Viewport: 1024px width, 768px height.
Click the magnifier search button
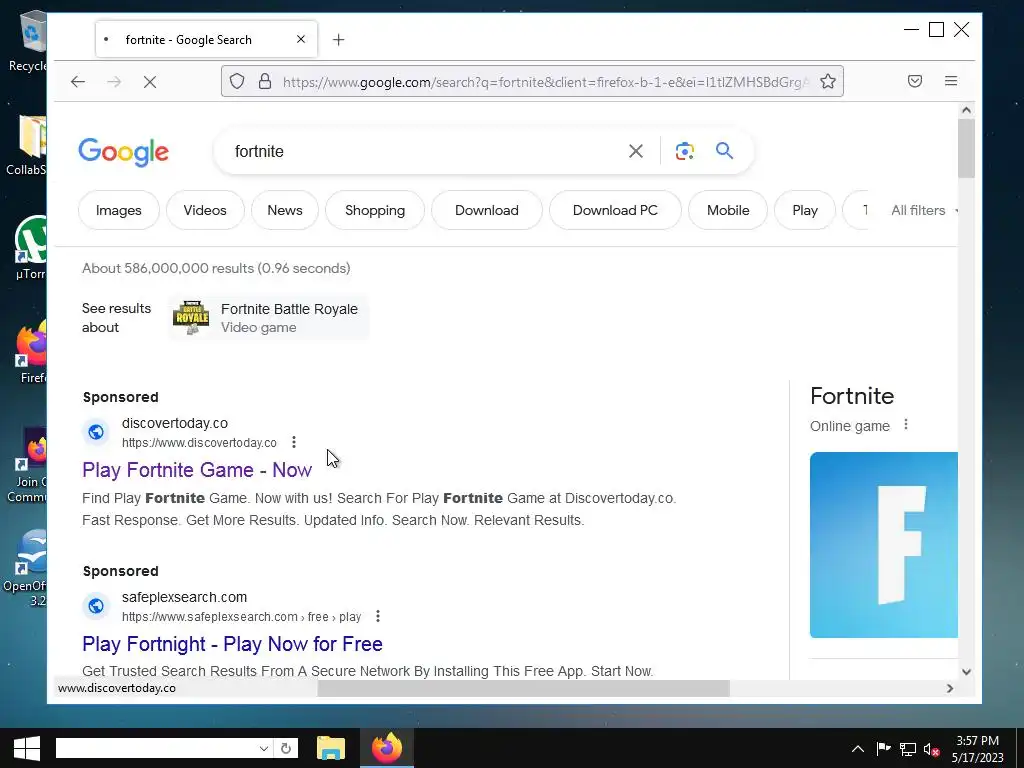point(724,151)
